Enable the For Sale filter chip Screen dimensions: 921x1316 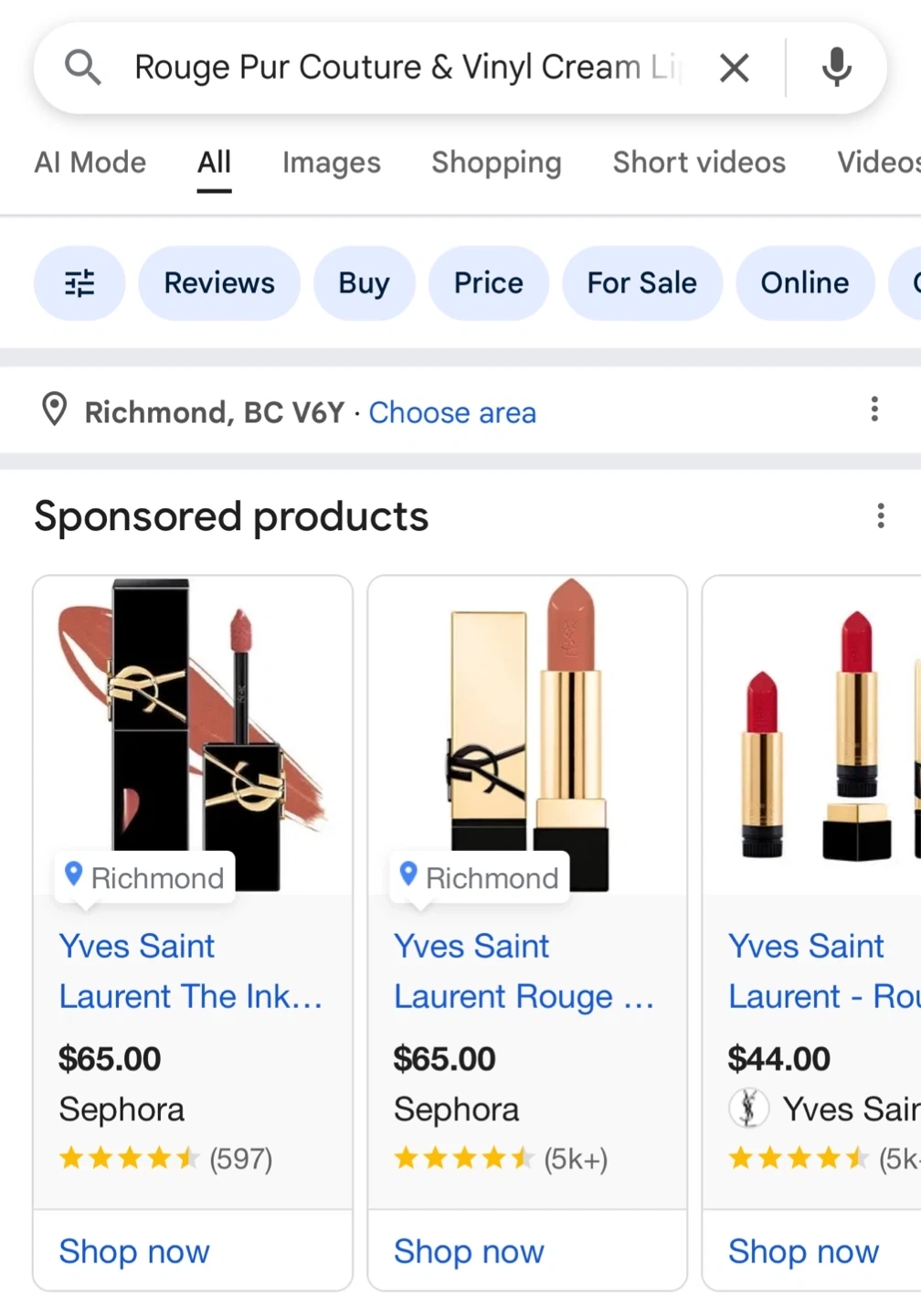(x=641, y=283)
